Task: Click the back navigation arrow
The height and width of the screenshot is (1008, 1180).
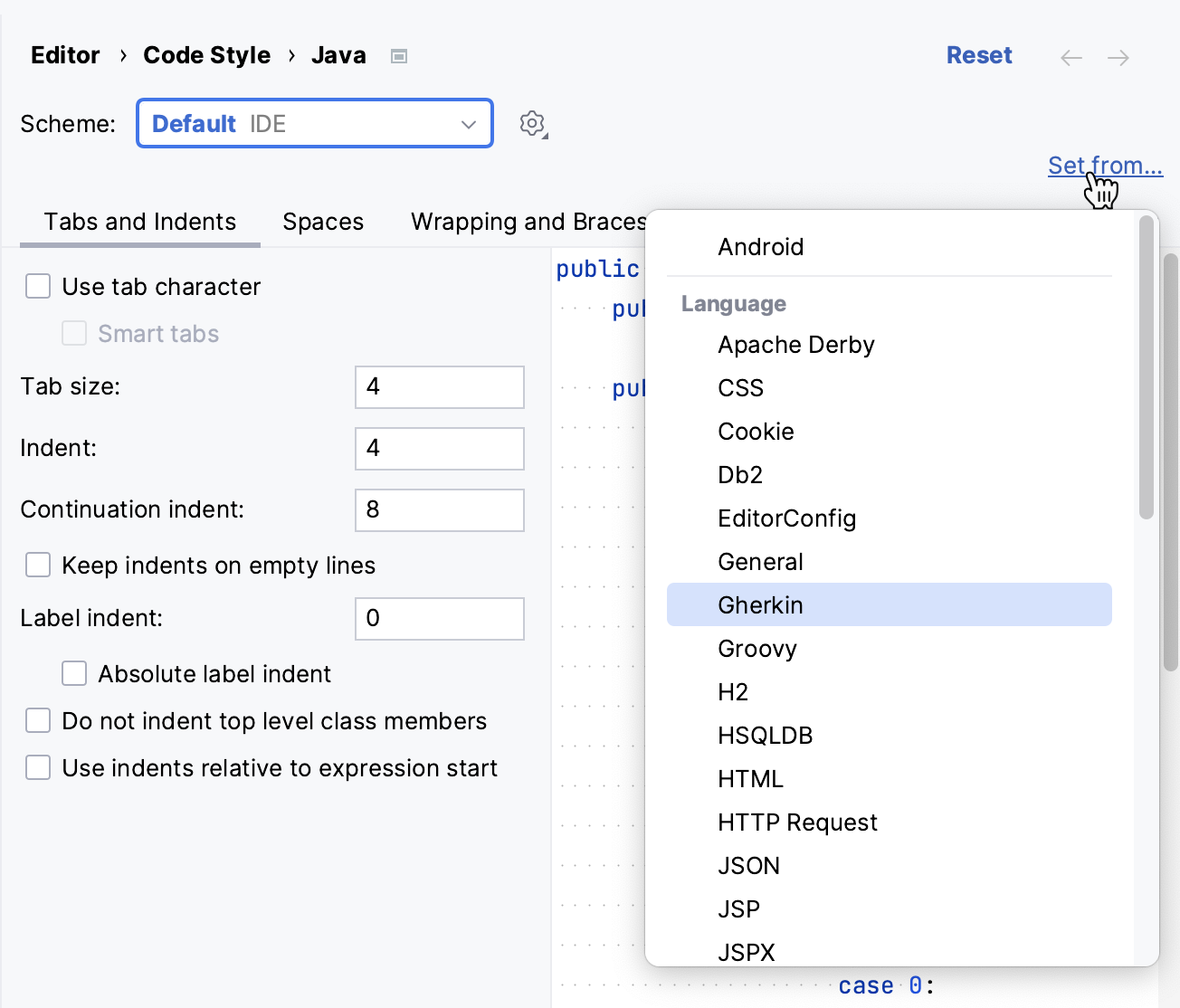Action: 1071,57
